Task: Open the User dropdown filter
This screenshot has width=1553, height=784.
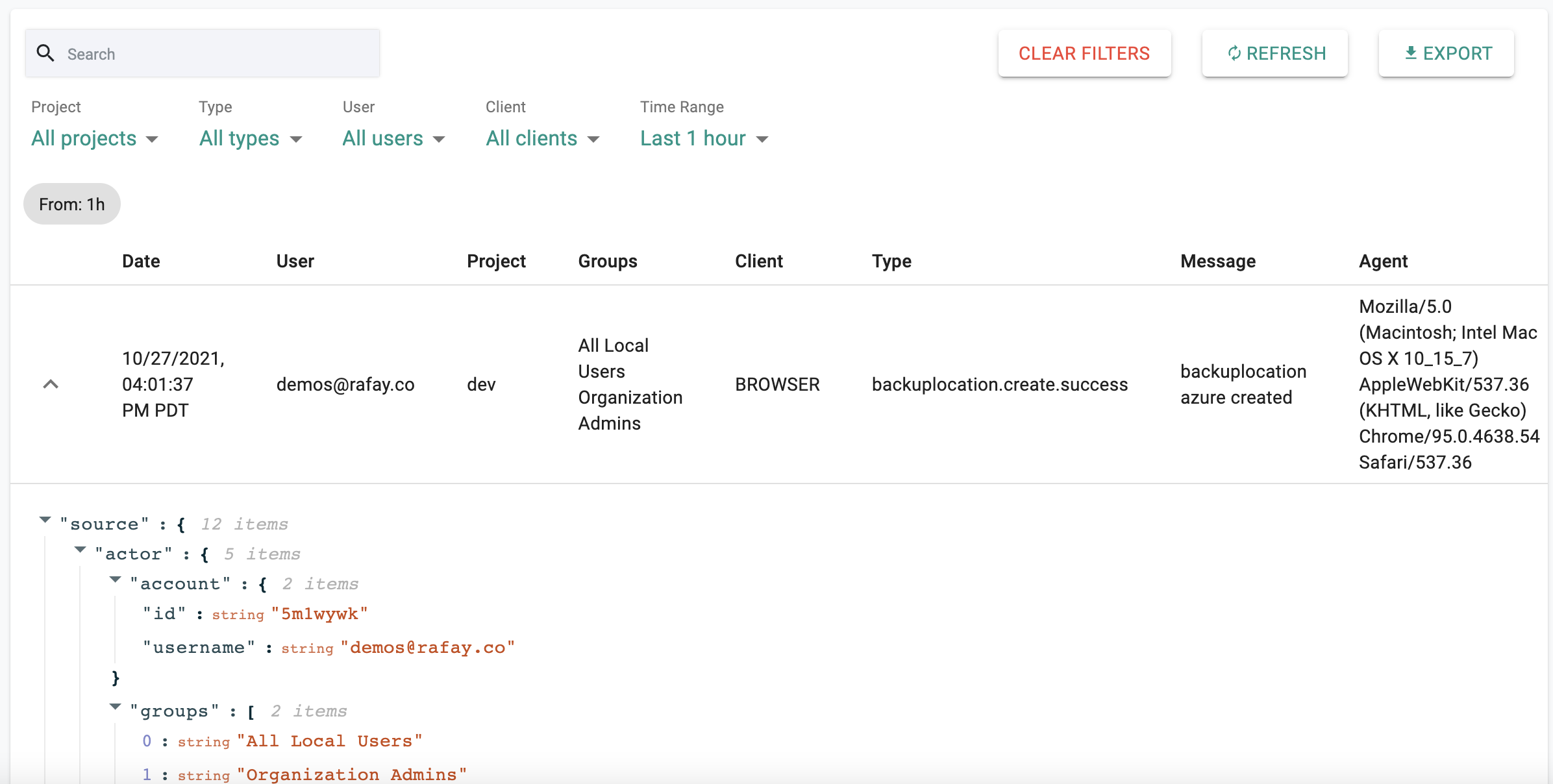Action: point(393,138)
